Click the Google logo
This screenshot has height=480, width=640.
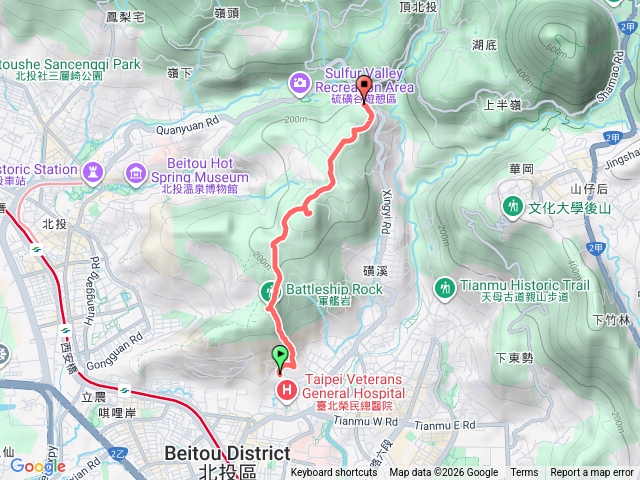click(38, 466)
